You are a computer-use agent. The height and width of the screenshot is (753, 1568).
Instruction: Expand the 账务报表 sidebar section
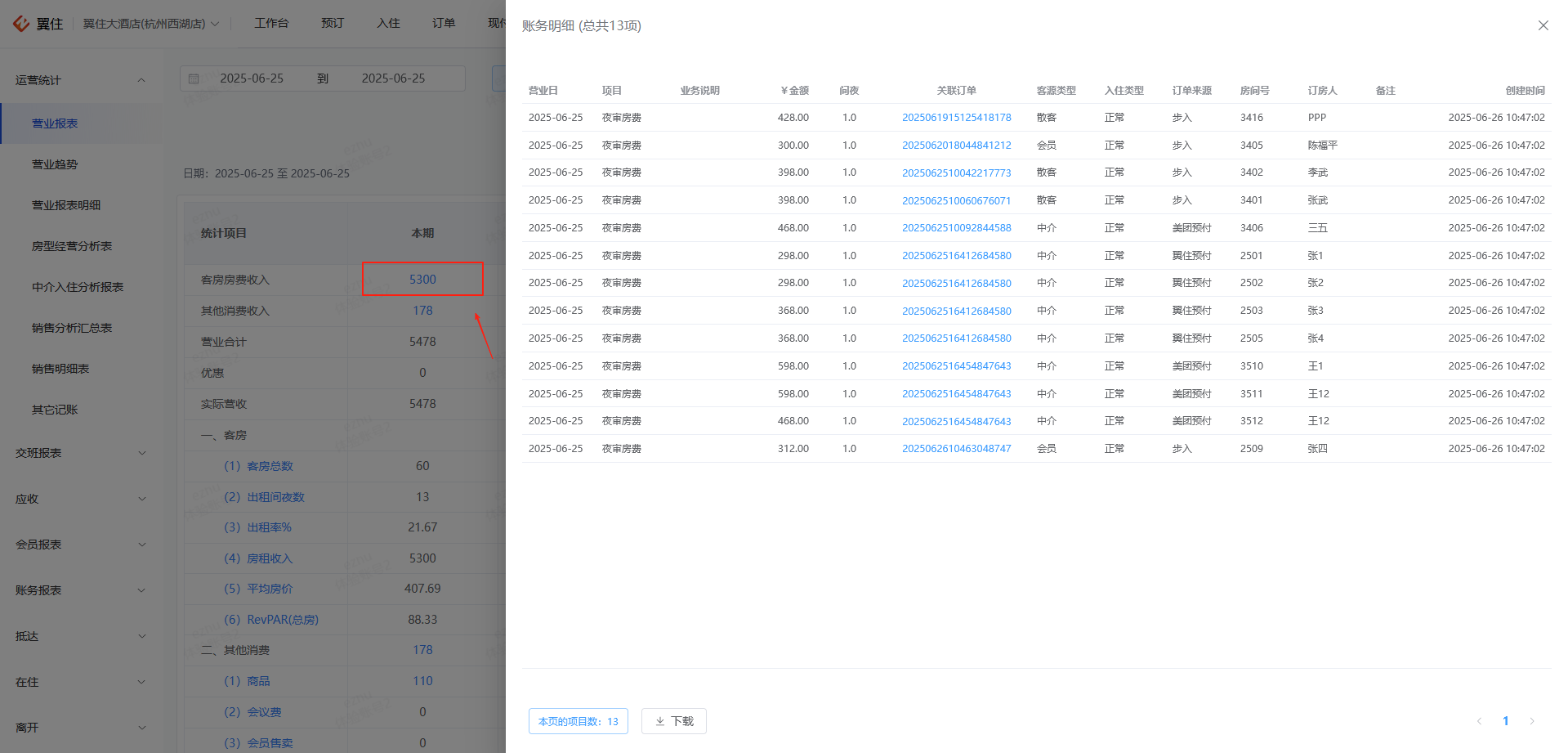[x=80, y=590]
